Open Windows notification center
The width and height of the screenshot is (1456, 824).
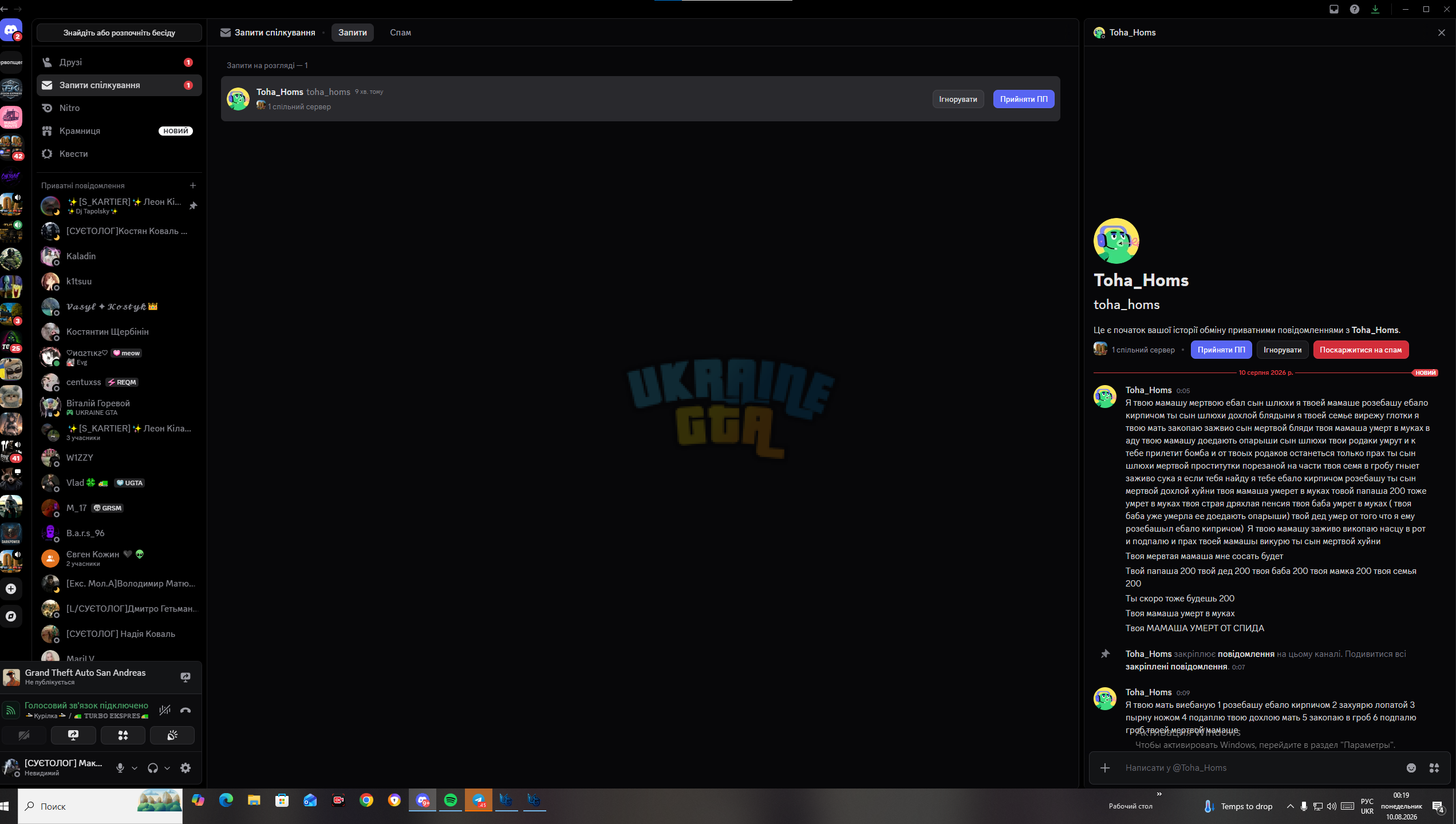pos(1438,806)
